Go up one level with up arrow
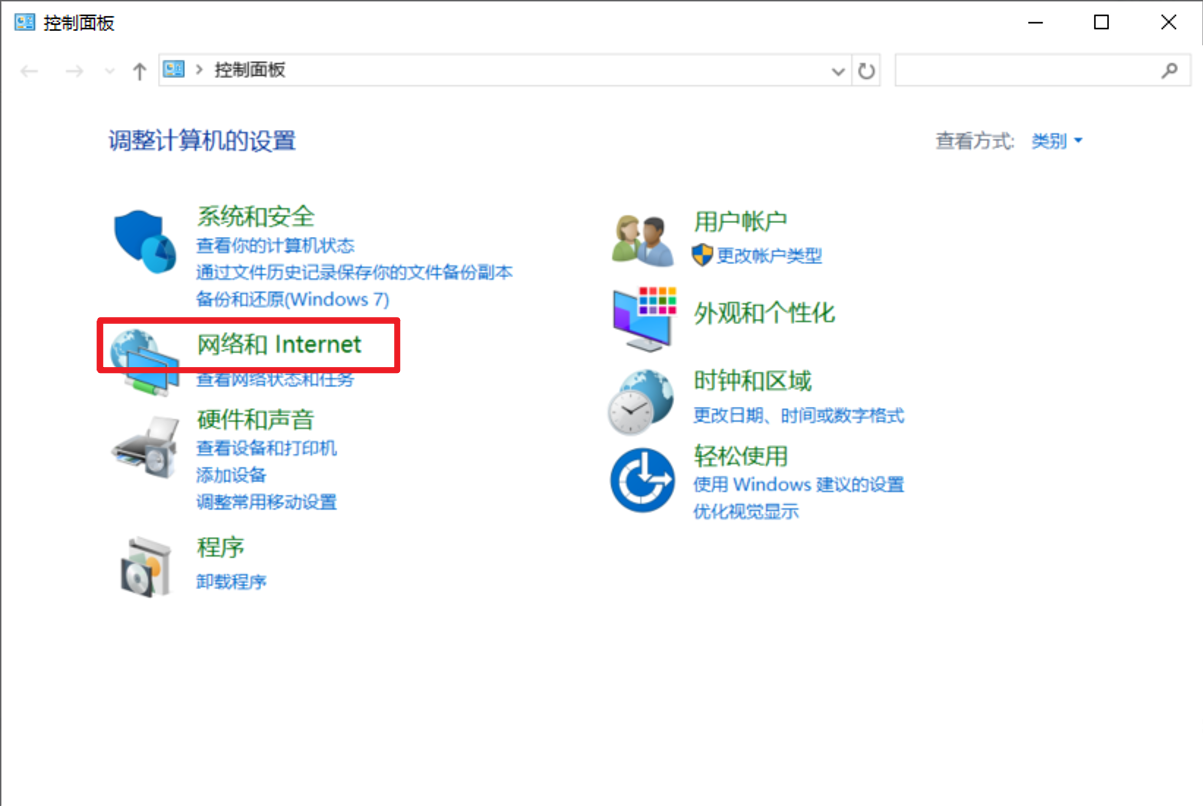The width and height of the screenshot is (1203, 806). click(139, 71)
